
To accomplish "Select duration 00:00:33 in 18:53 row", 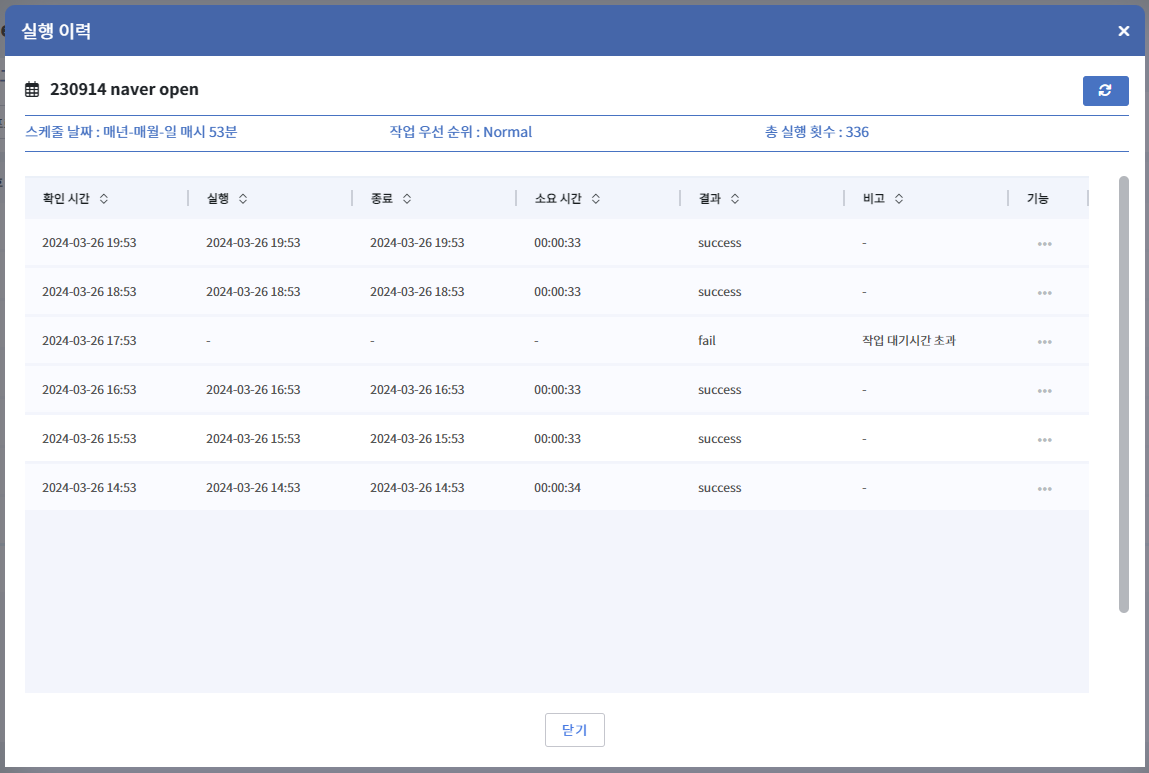I will point(557,292).
